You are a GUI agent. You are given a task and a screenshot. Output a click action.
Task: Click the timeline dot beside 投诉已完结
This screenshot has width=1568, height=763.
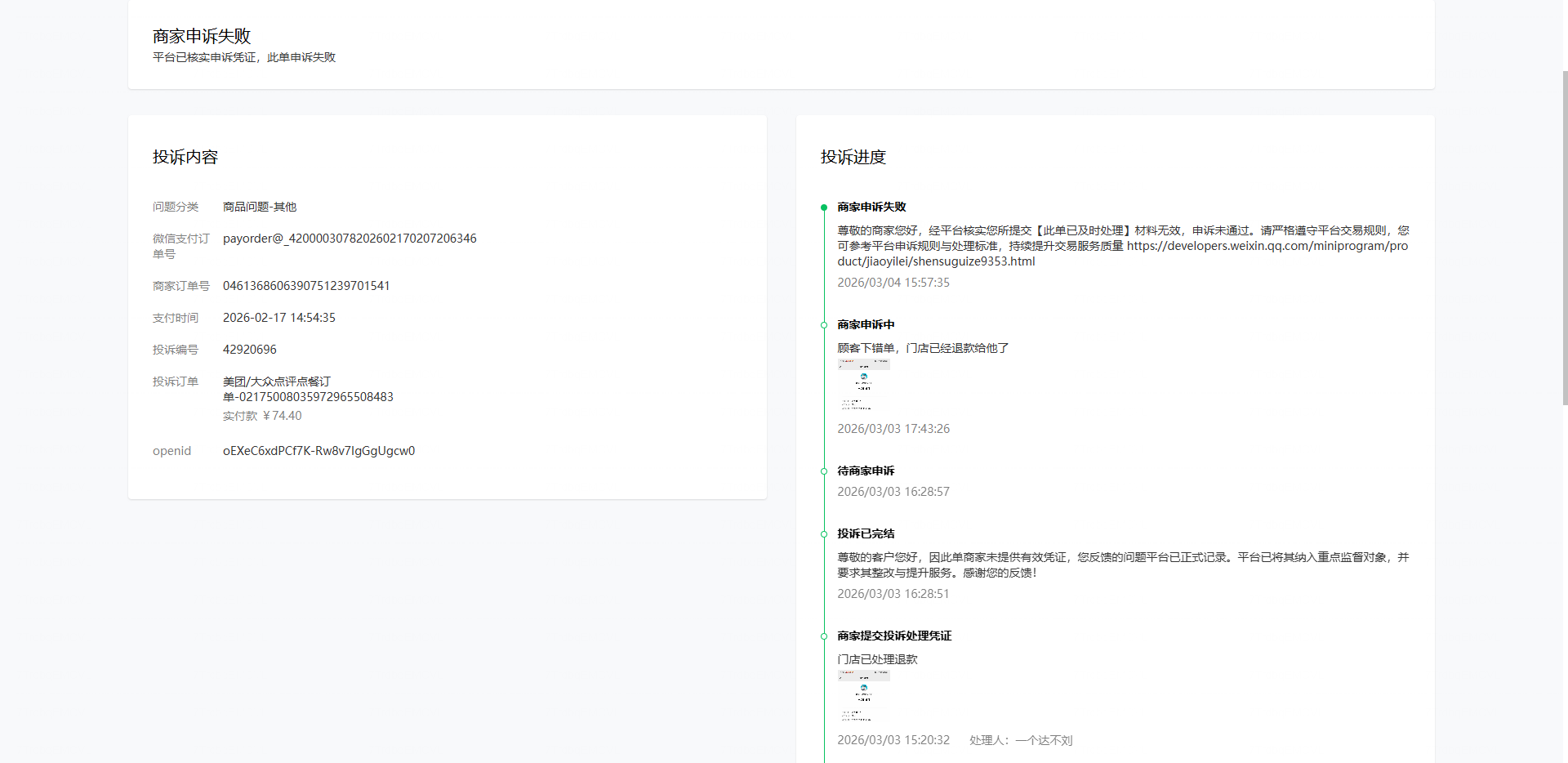click(824, 534)
